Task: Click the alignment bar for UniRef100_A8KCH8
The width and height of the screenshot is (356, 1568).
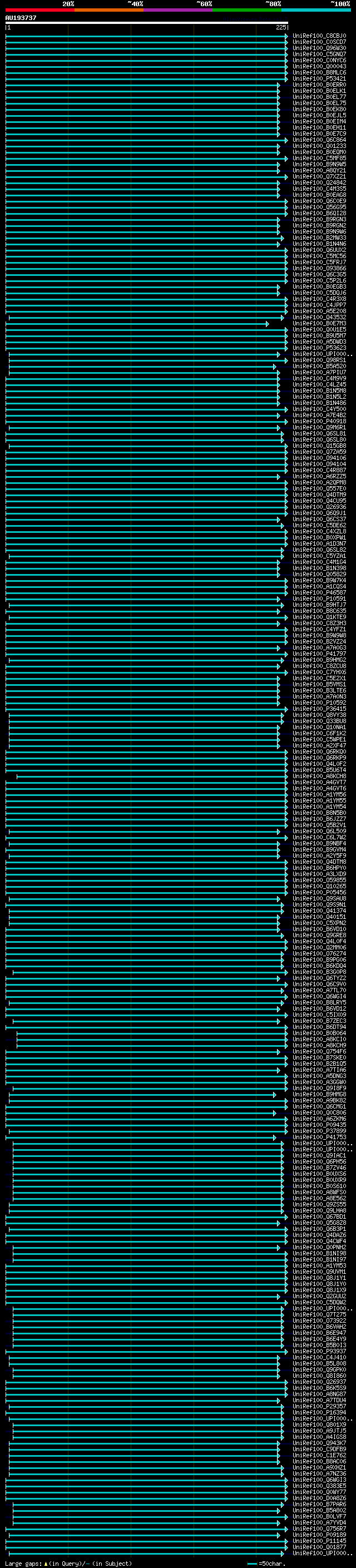Action: click(x=152, y=776)
